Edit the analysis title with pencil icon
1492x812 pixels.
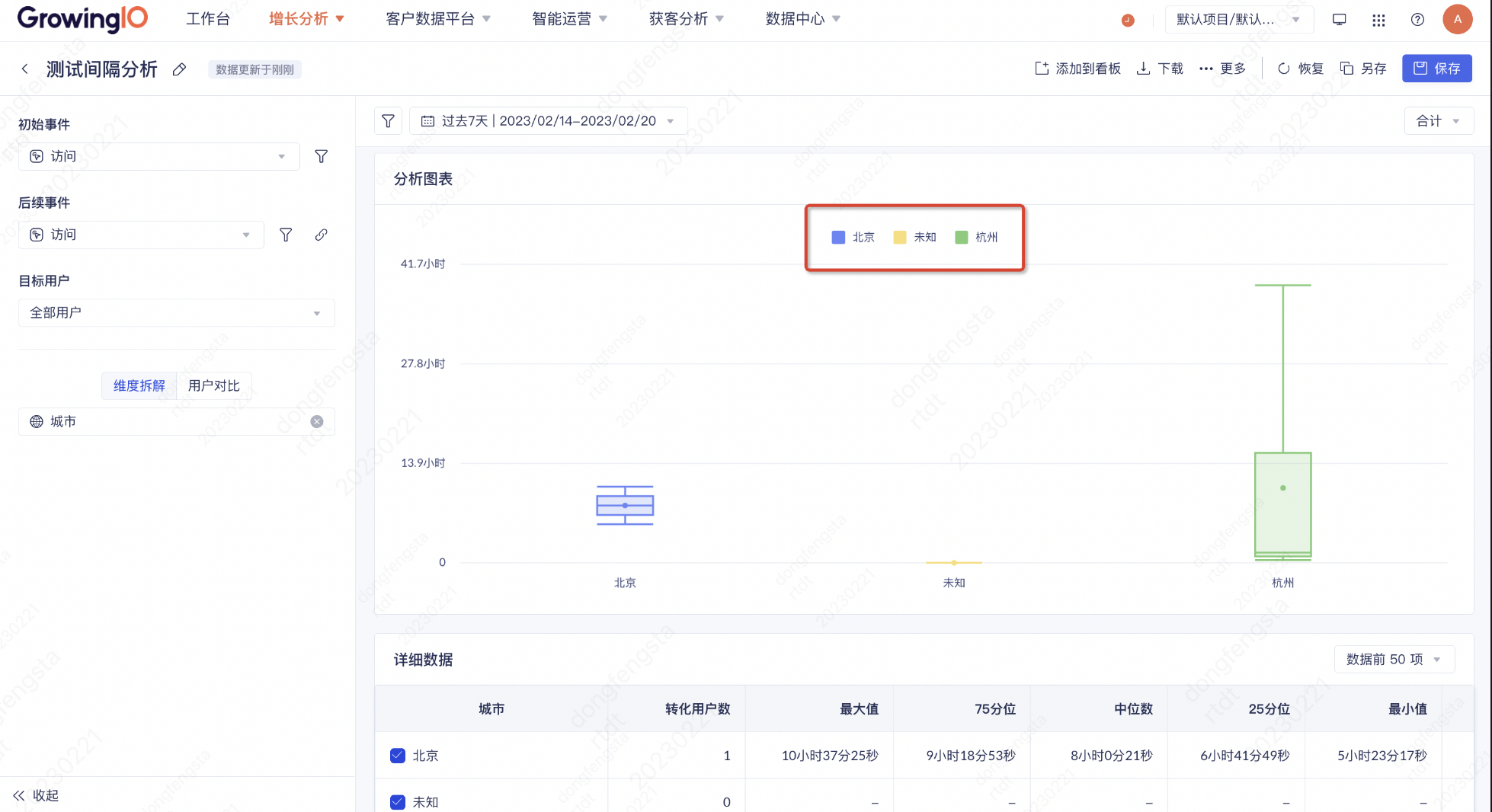tap(179, 69)
